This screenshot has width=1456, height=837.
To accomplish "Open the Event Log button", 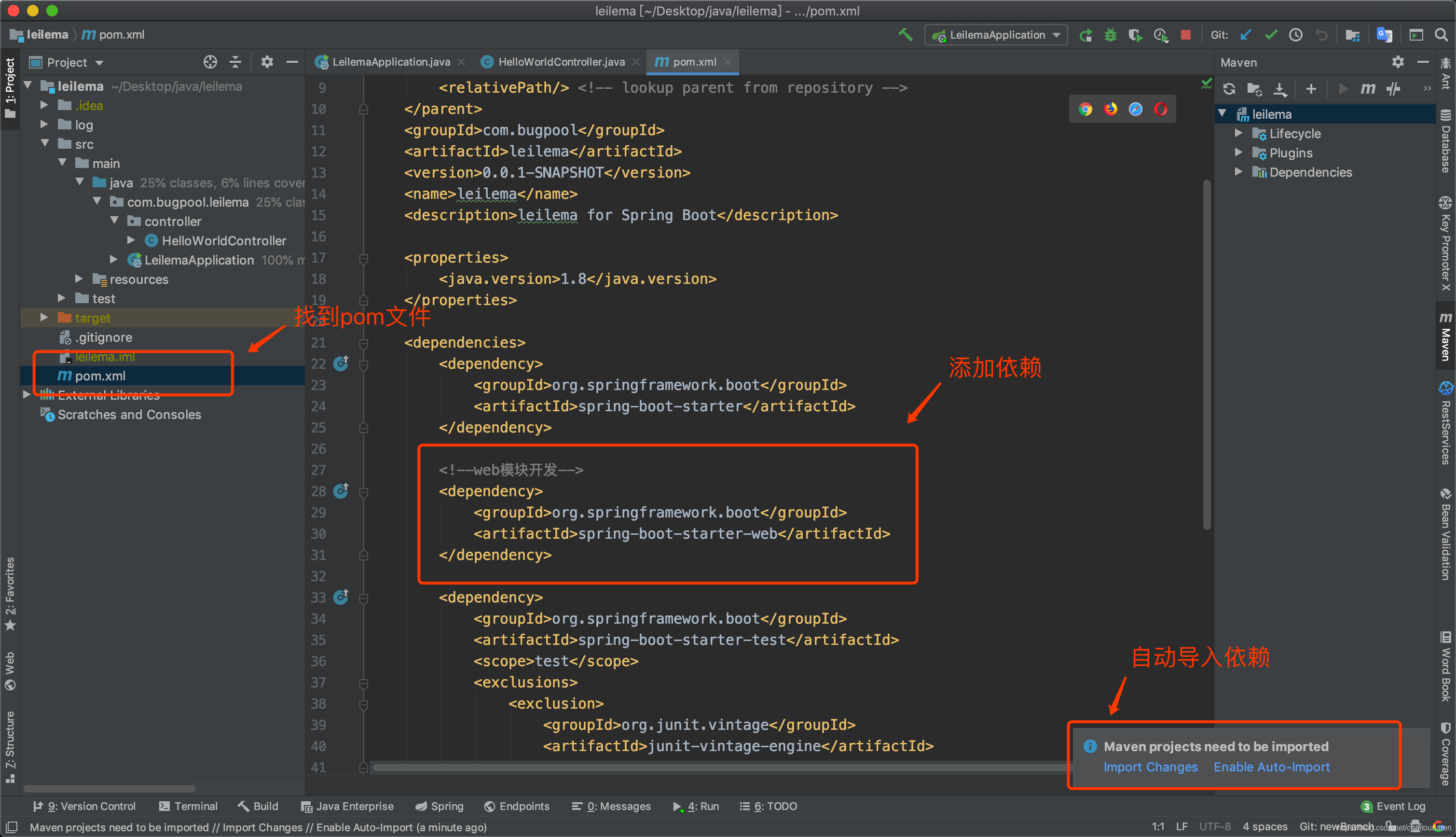I will tap(1393, 806).
